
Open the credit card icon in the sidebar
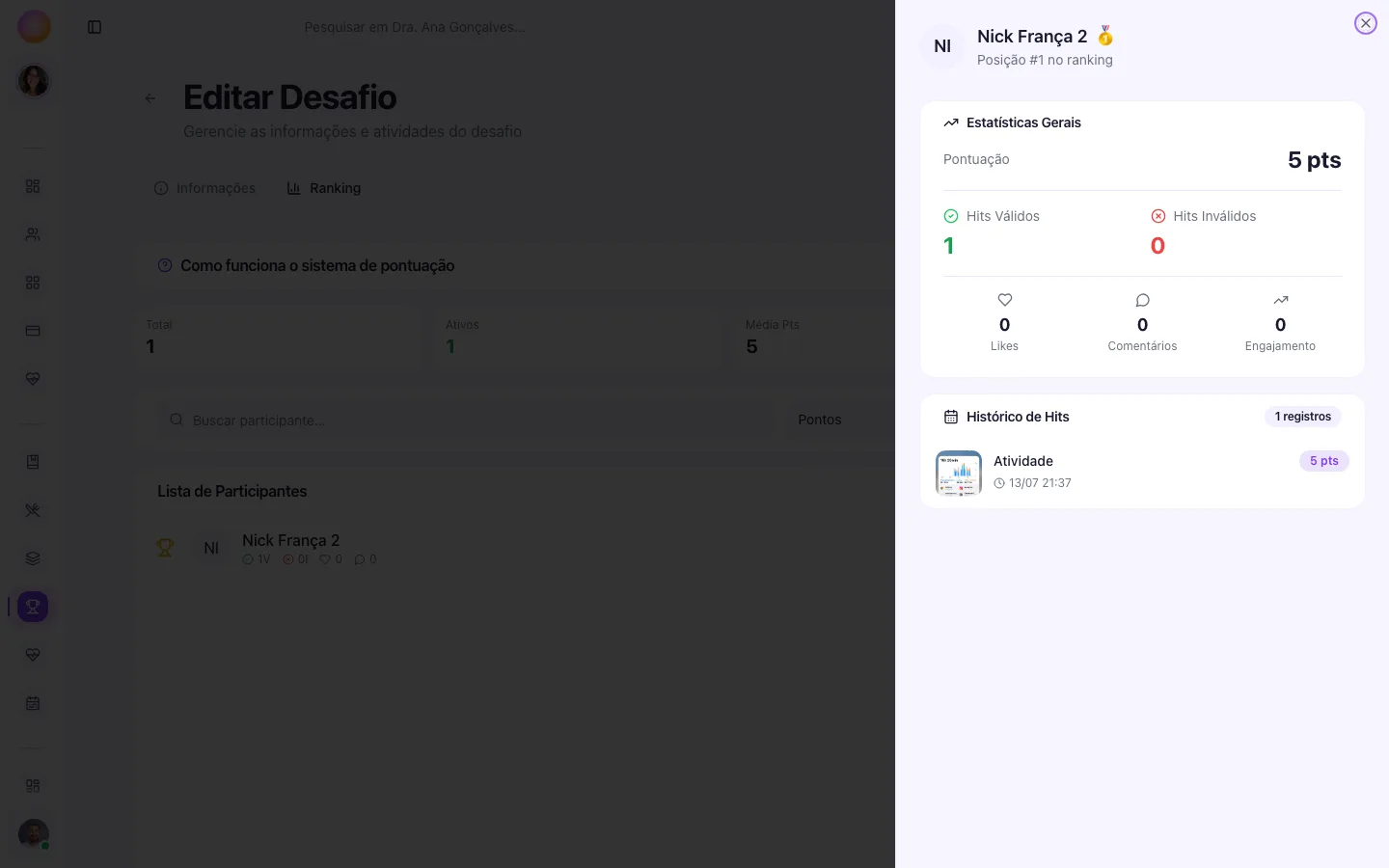point(33,331)
